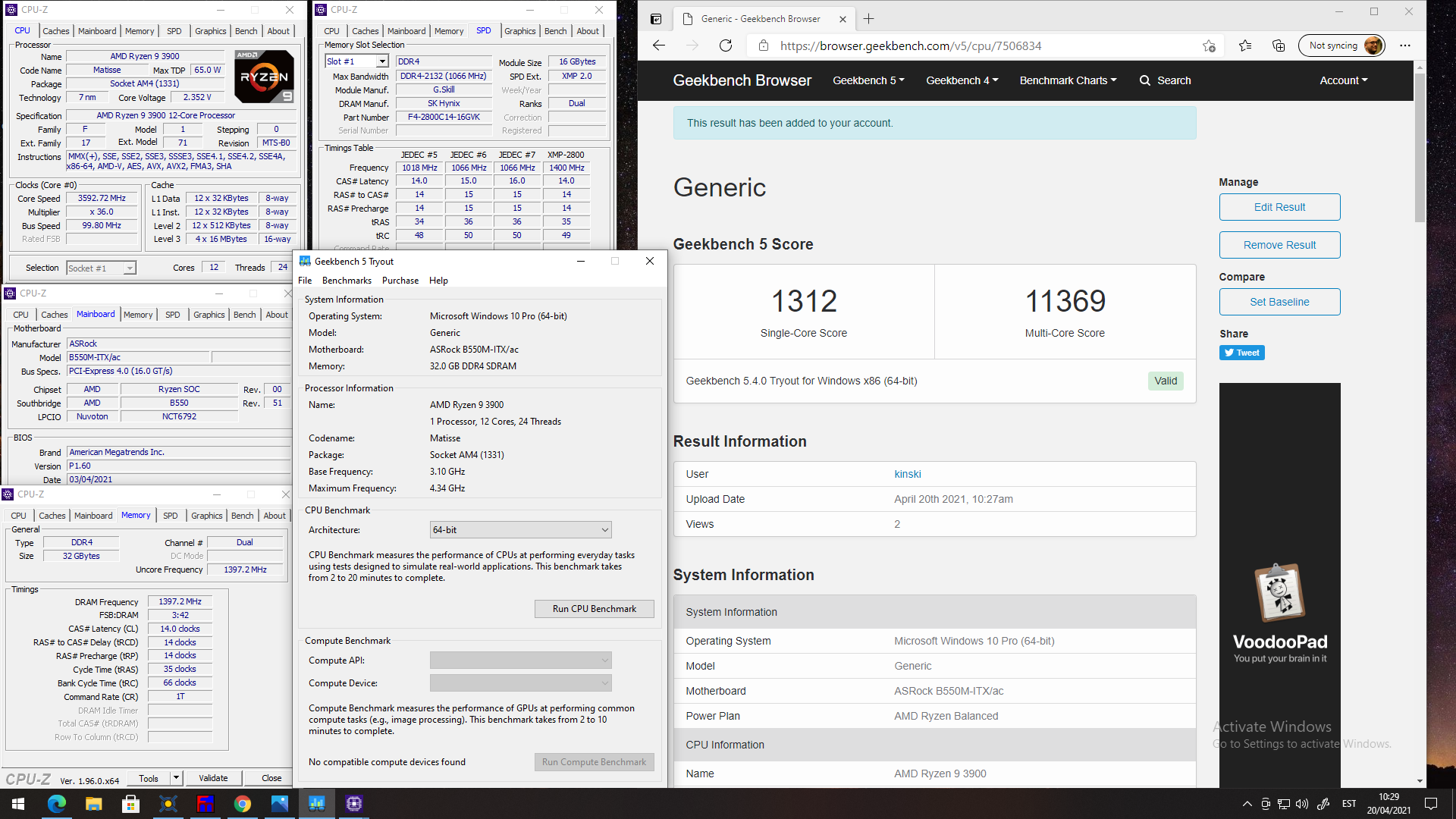This screenshot has width=1456, height=819.
Task: Open Windows Start menu
Action: 18,803
